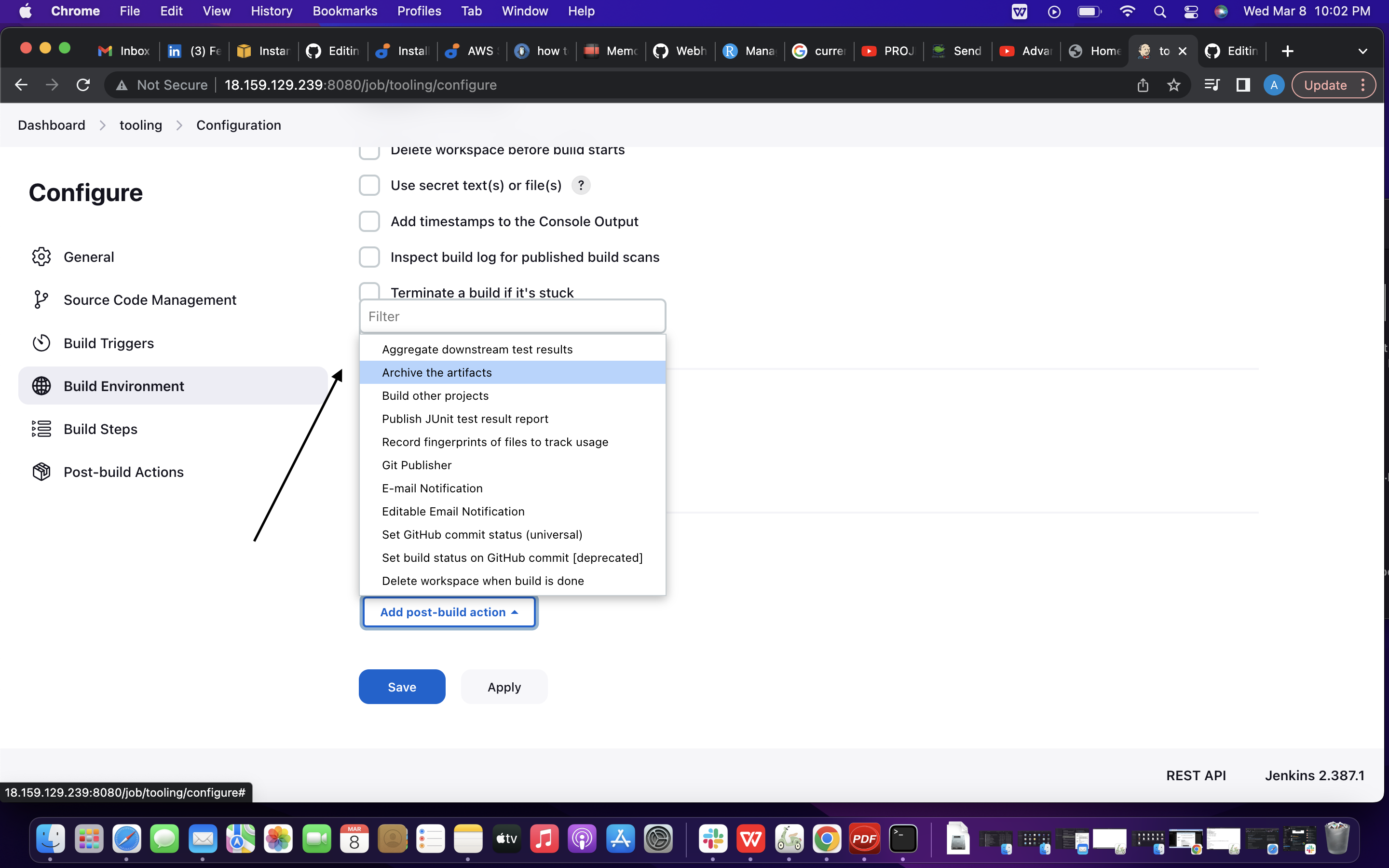Collapse the Add post-build action dropdown

pyautogui.click(x=449, y=612)
